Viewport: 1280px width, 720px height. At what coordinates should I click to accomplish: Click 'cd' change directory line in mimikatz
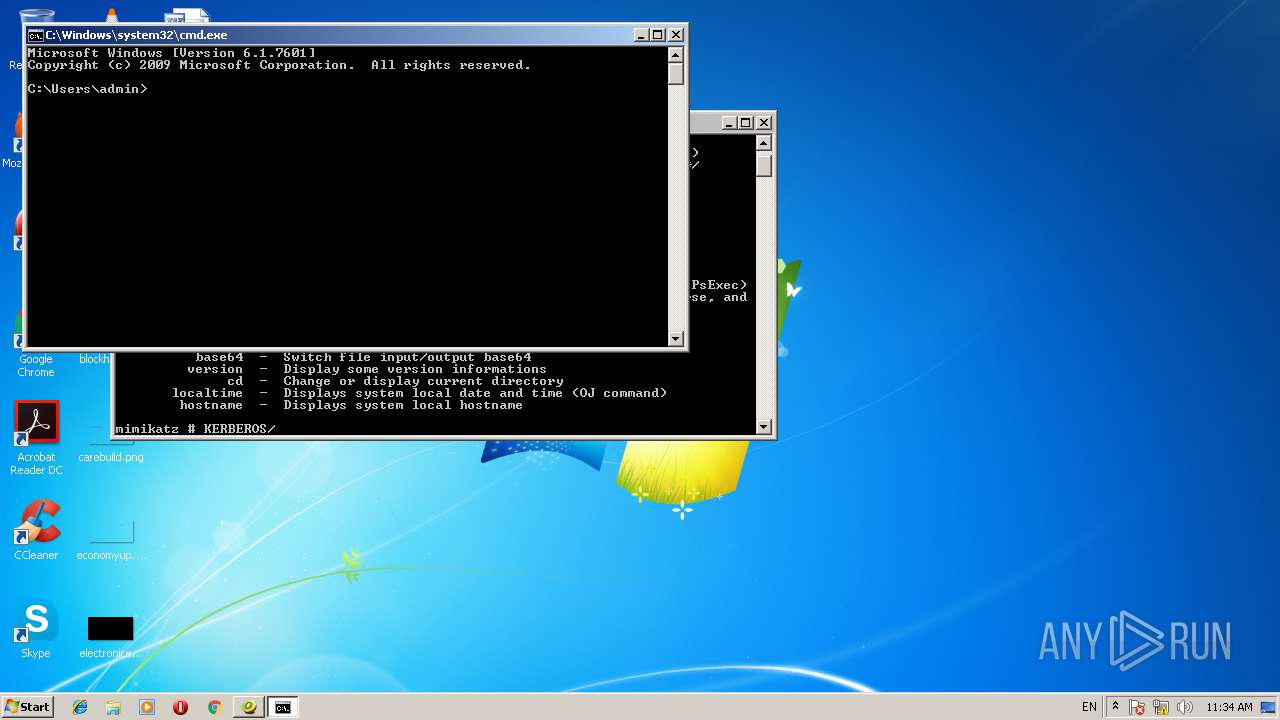point(395,381)
